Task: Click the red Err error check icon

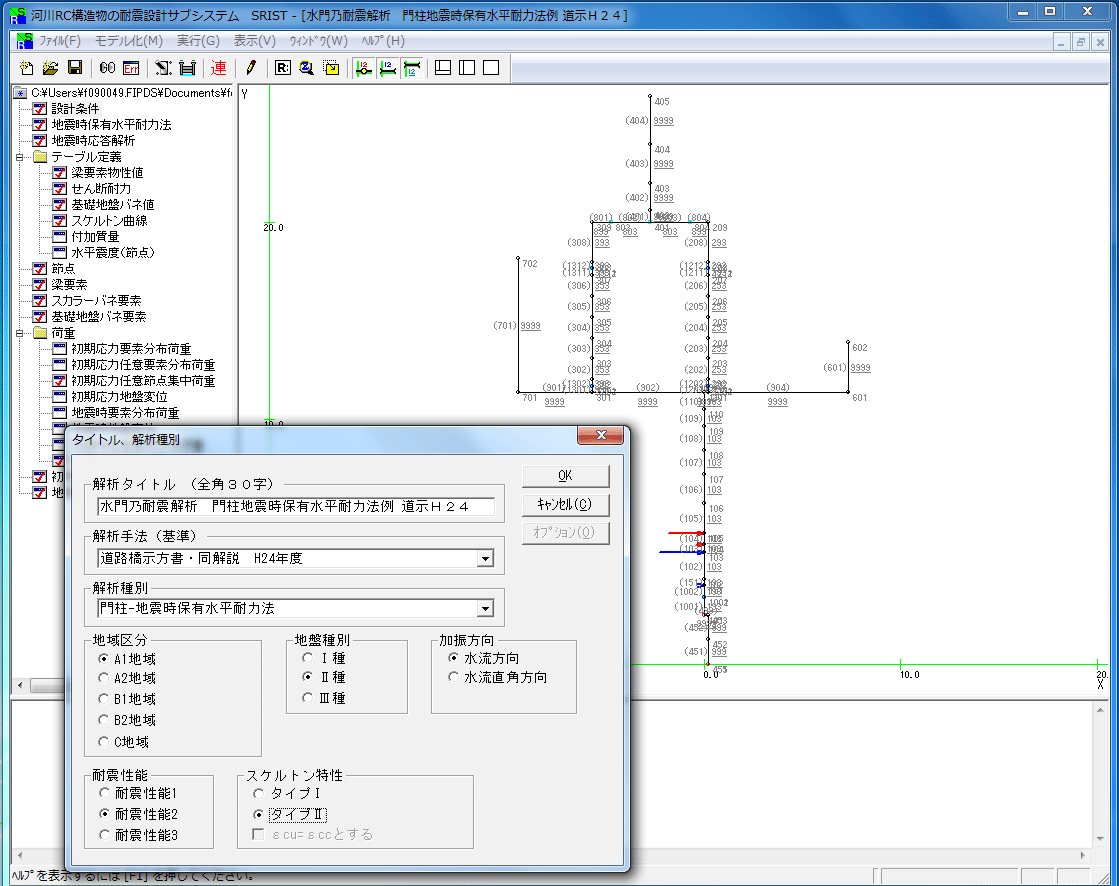Action: 131,68
